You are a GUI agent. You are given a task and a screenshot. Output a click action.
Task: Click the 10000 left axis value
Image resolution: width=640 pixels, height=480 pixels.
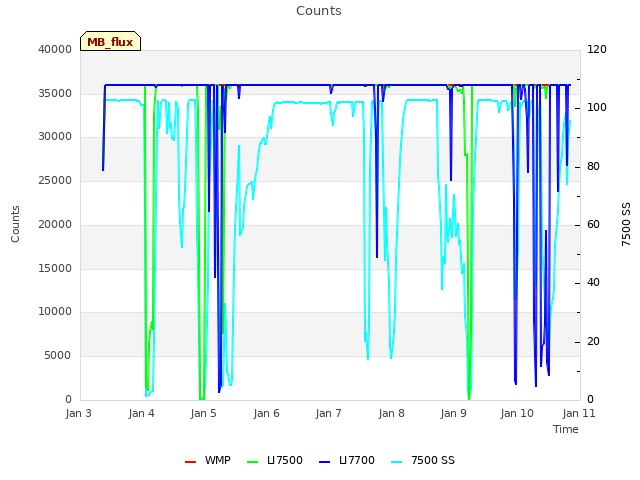click(x=55, y=311)
